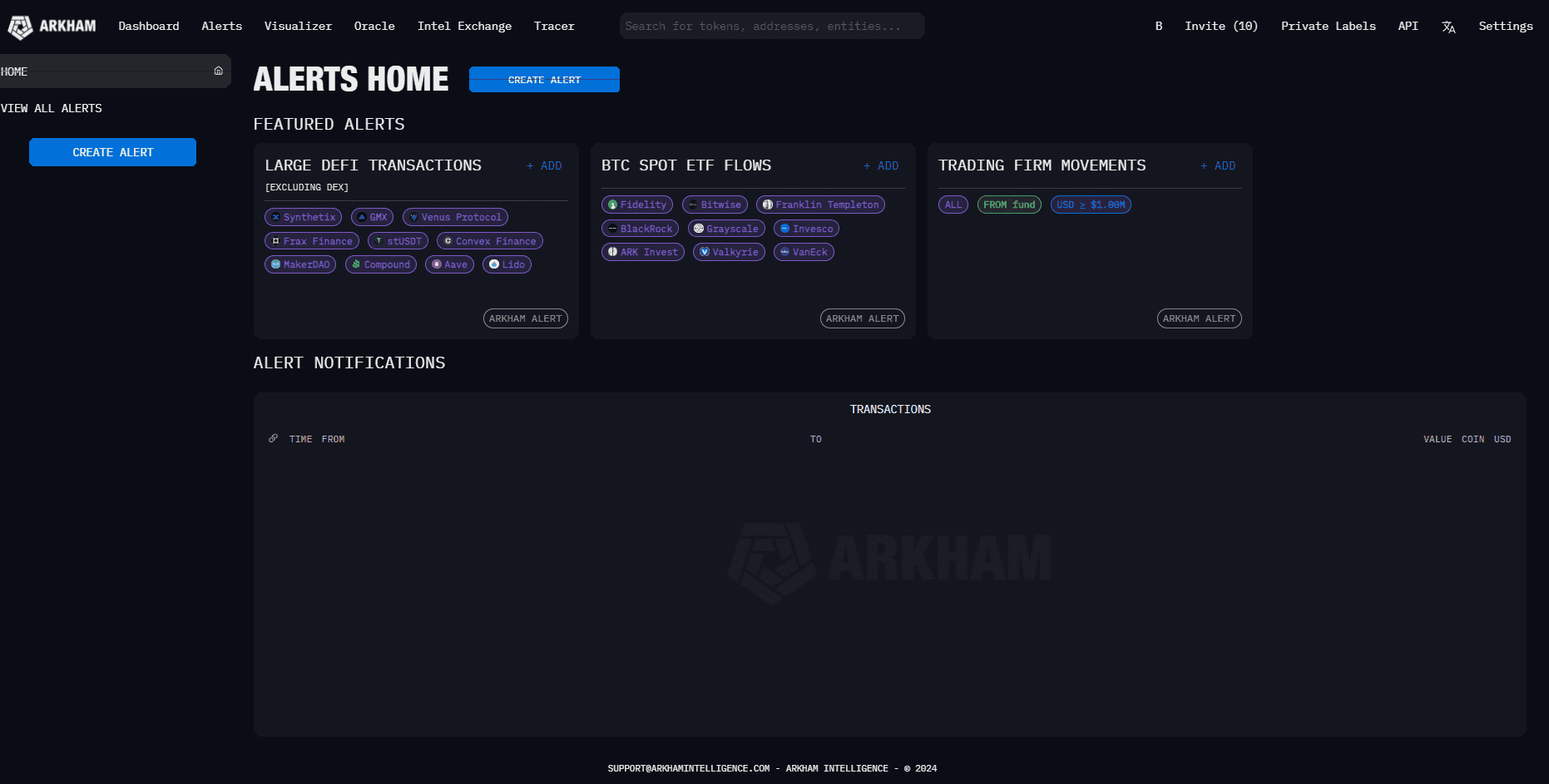This screenshot has width=1549, height=784.
Task: Click the Large DeFi Transactions card title
Action: (x=373, y=165)
